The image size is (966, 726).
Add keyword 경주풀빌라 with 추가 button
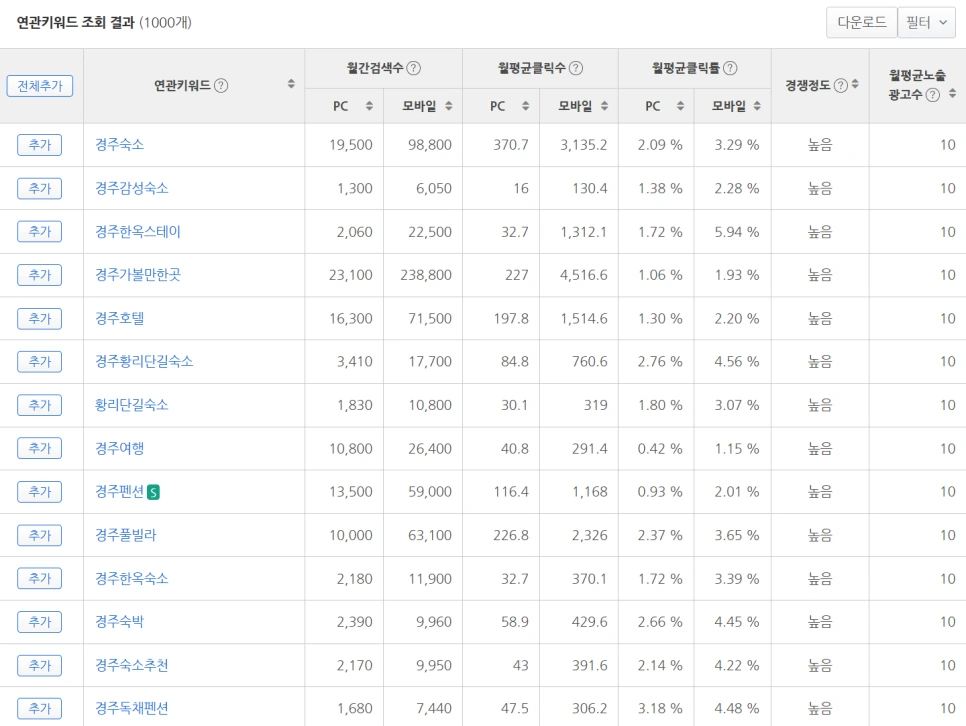tap(39, 535)
